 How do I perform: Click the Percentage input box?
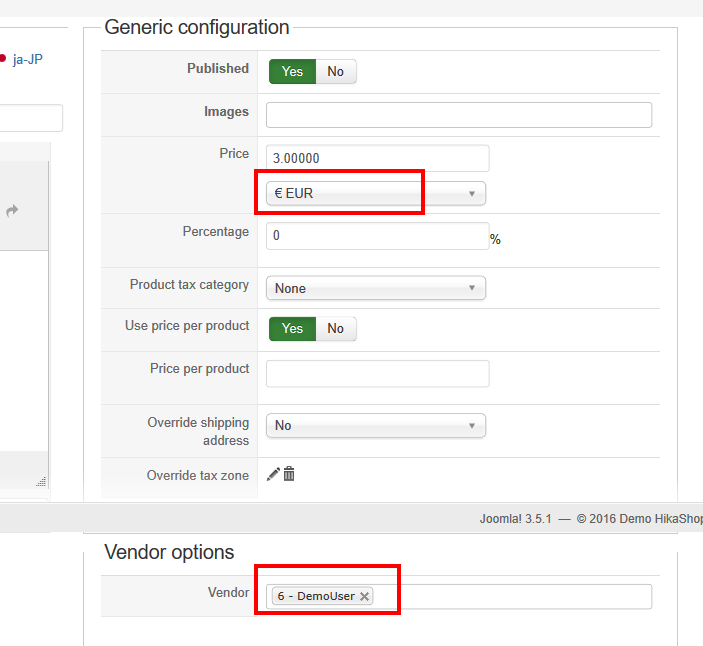pyautogui.click(x=378, y=236)
